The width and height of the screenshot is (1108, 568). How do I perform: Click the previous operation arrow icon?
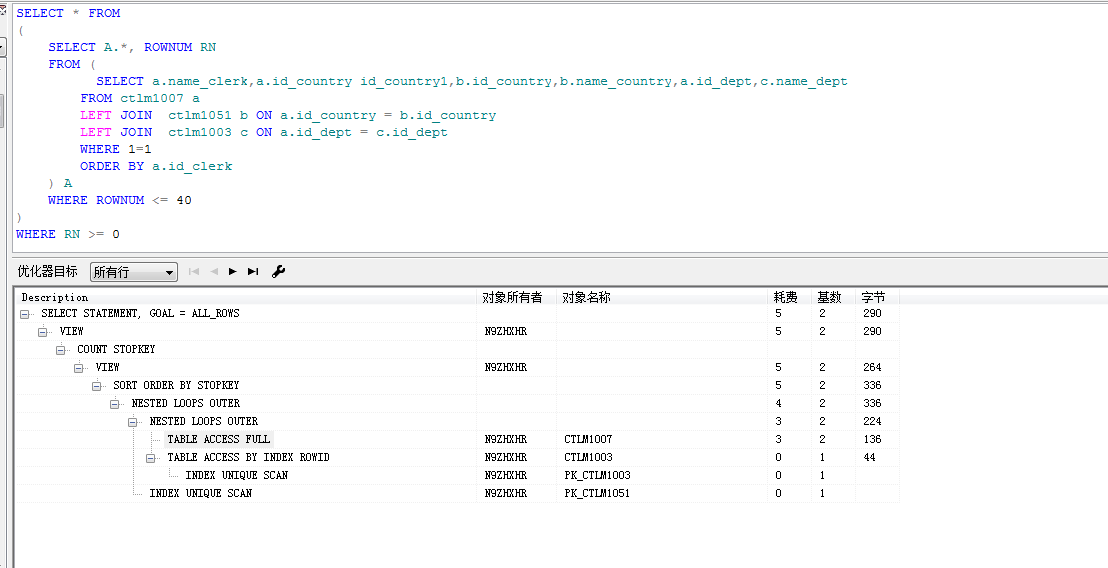[x=214, y=271]
